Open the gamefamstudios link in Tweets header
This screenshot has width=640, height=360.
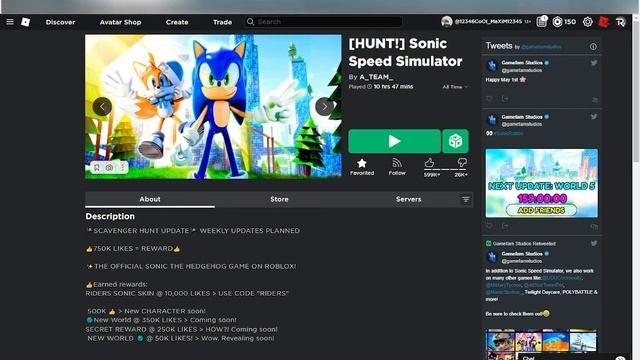coord(541,47)
